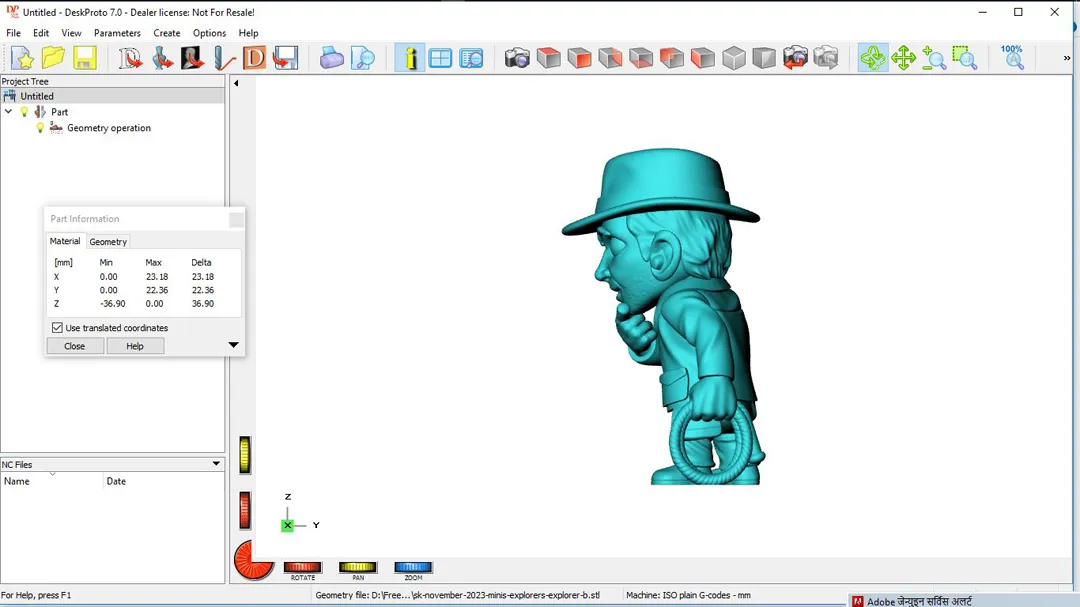This screenshot has width=1080, height=607.
Task: Open the View menu
Action: [71, 33]
